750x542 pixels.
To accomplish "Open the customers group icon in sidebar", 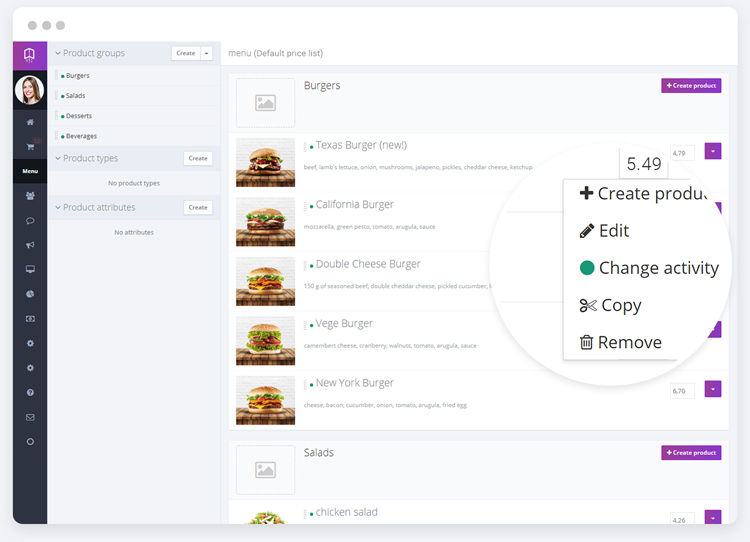I will [30, 196].
